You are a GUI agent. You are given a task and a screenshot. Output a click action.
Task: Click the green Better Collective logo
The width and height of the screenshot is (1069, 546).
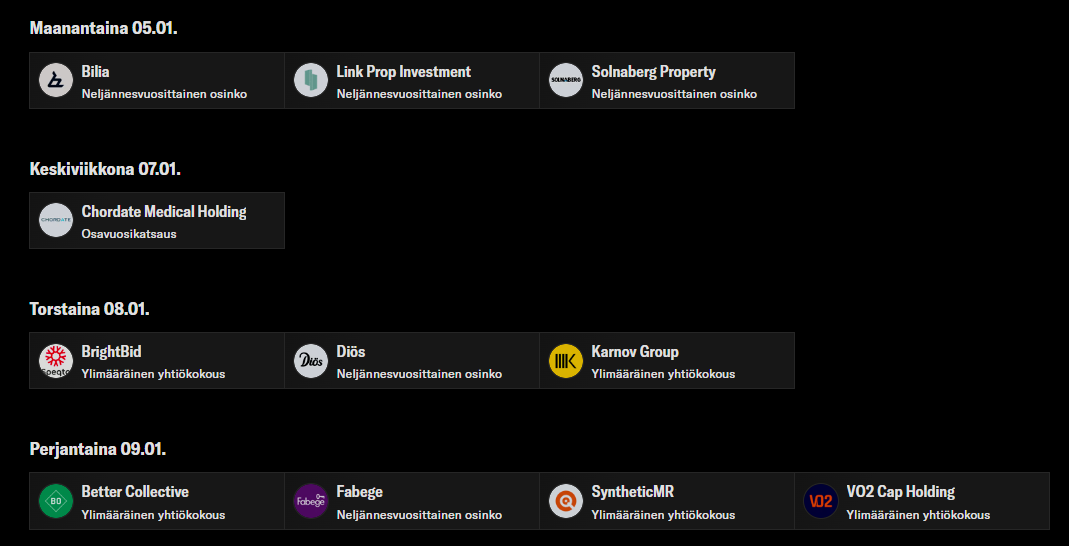(56, 501)
